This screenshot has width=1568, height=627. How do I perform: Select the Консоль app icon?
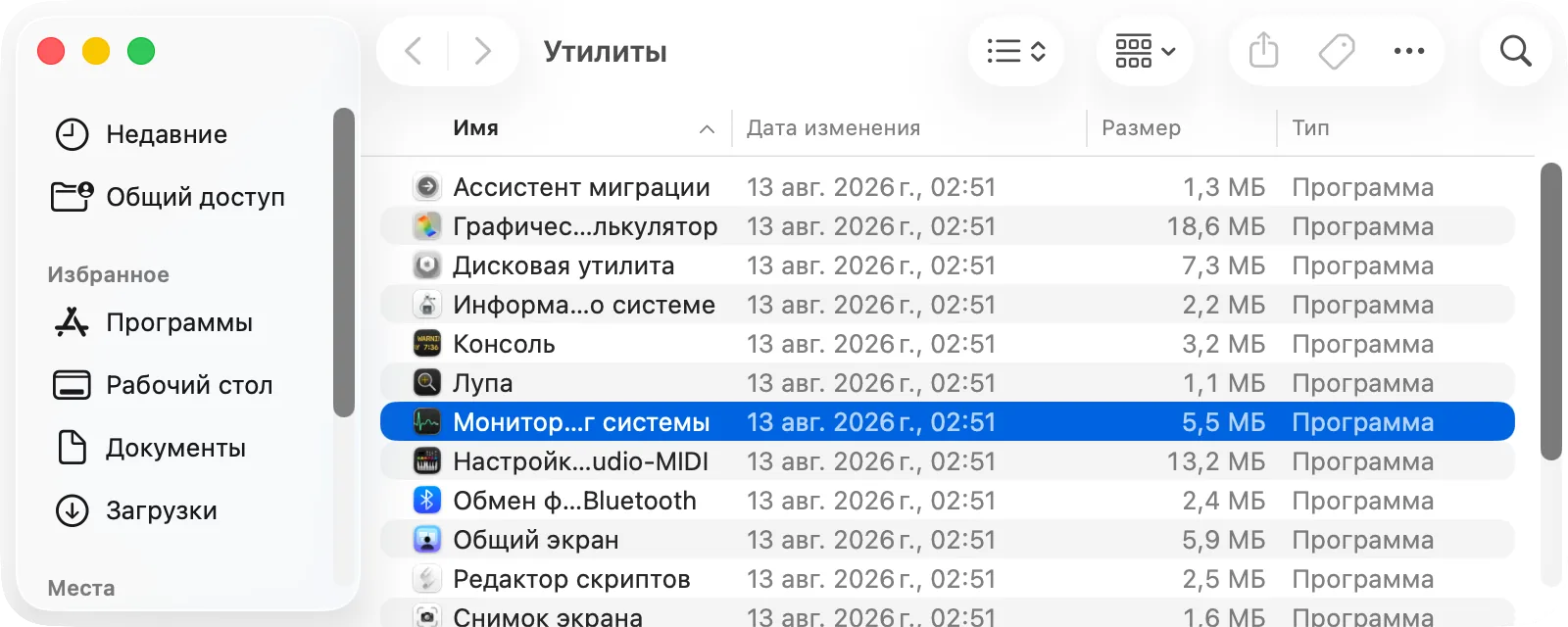point(427,343)
